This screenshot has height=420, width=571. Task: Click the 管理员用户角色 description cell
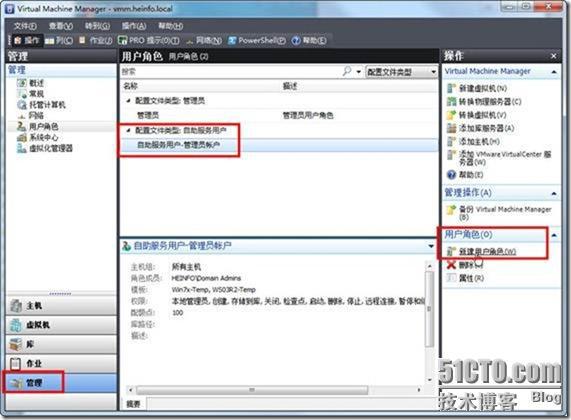(308, 115)
